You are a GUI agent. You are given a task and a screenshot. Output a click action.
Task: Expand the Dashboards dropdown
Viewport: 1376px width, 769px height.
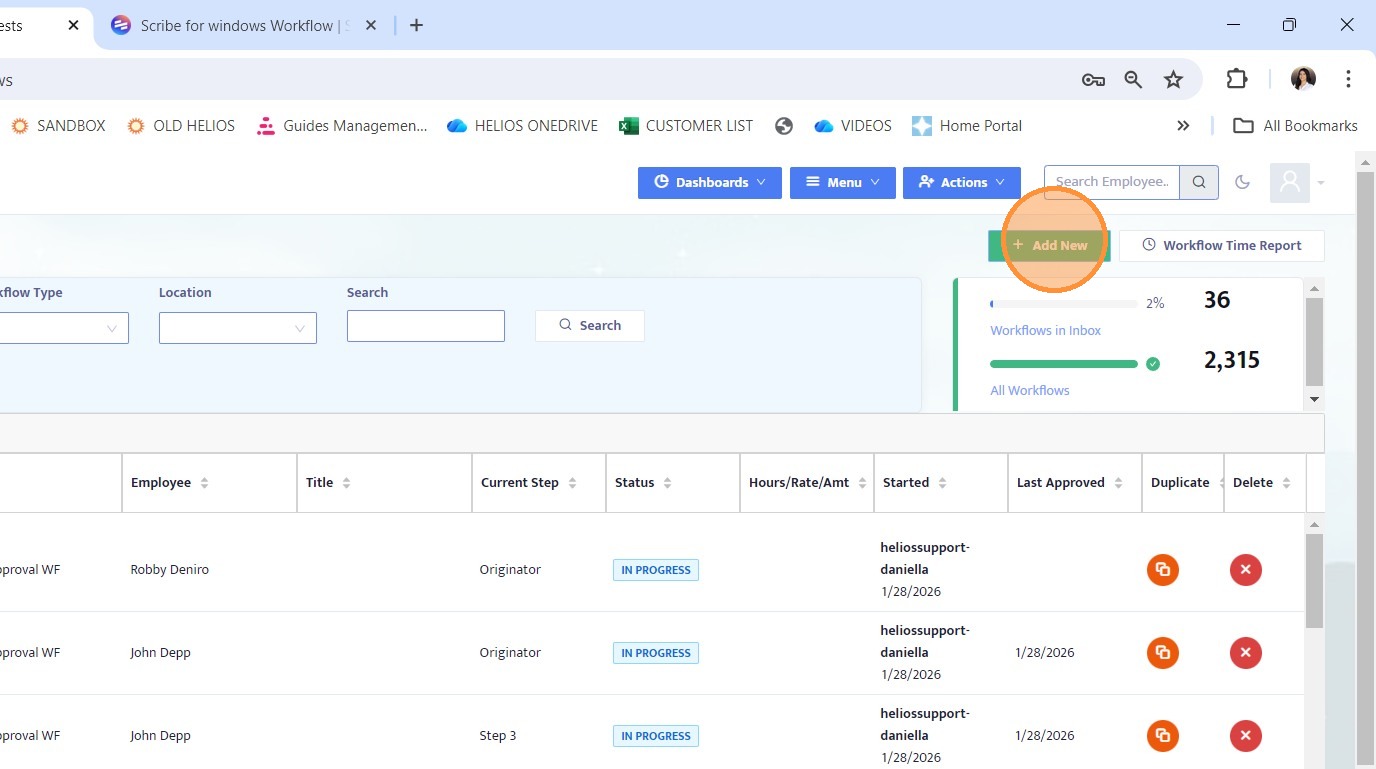tap(710, 182)
